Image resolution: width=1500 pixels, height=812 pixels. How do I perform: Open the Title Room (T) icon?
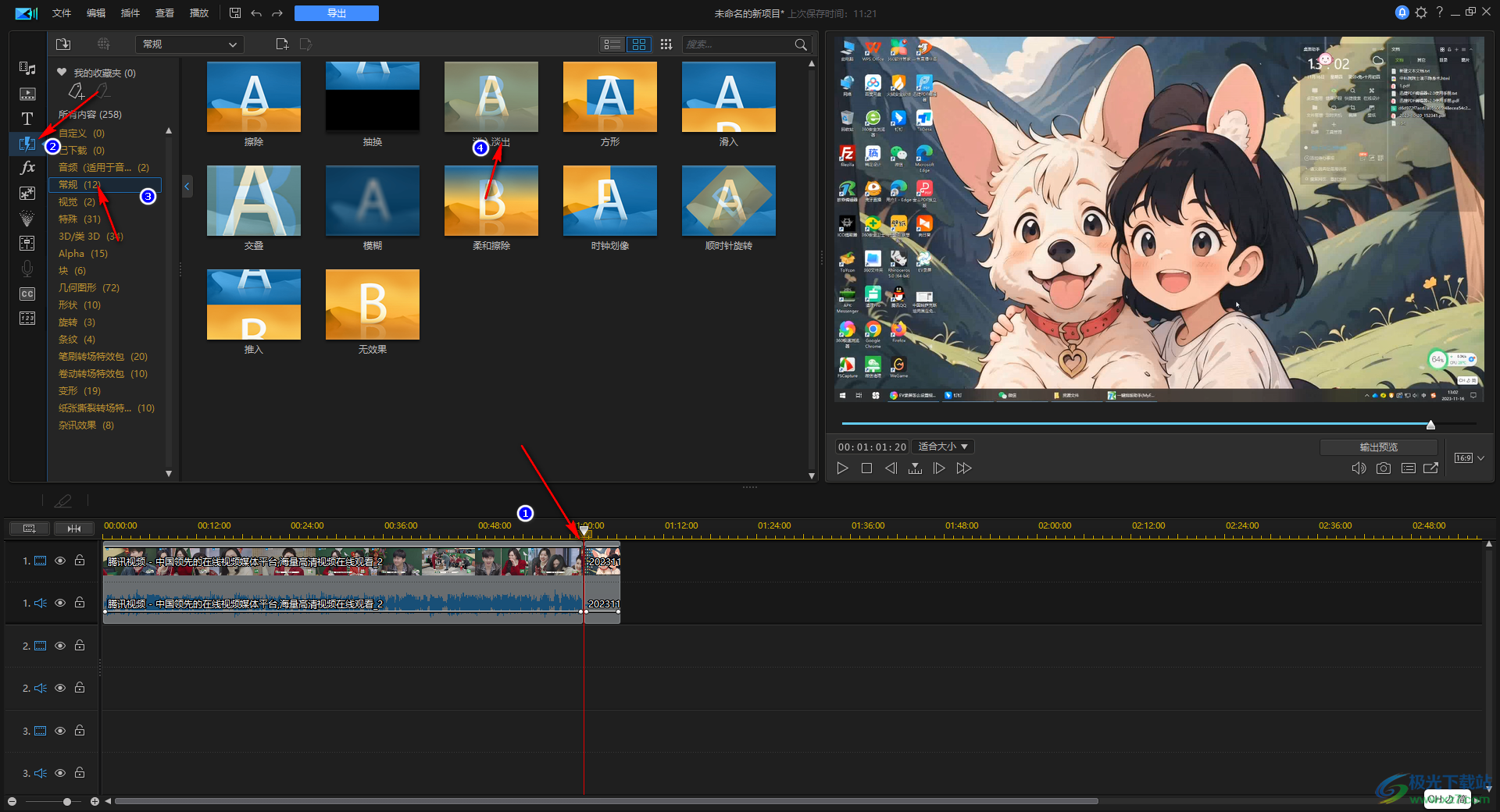pyautogui.click(x=27, y=119)
